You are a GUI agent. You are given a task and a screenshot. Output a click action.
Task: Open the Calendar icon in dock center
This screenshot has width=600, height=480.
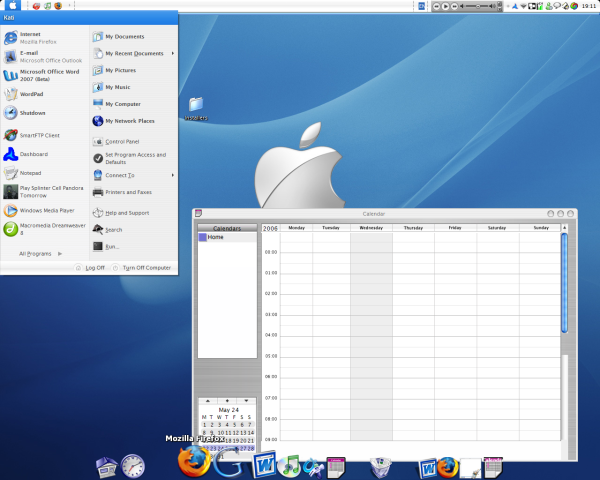click(x=336, y=467)
